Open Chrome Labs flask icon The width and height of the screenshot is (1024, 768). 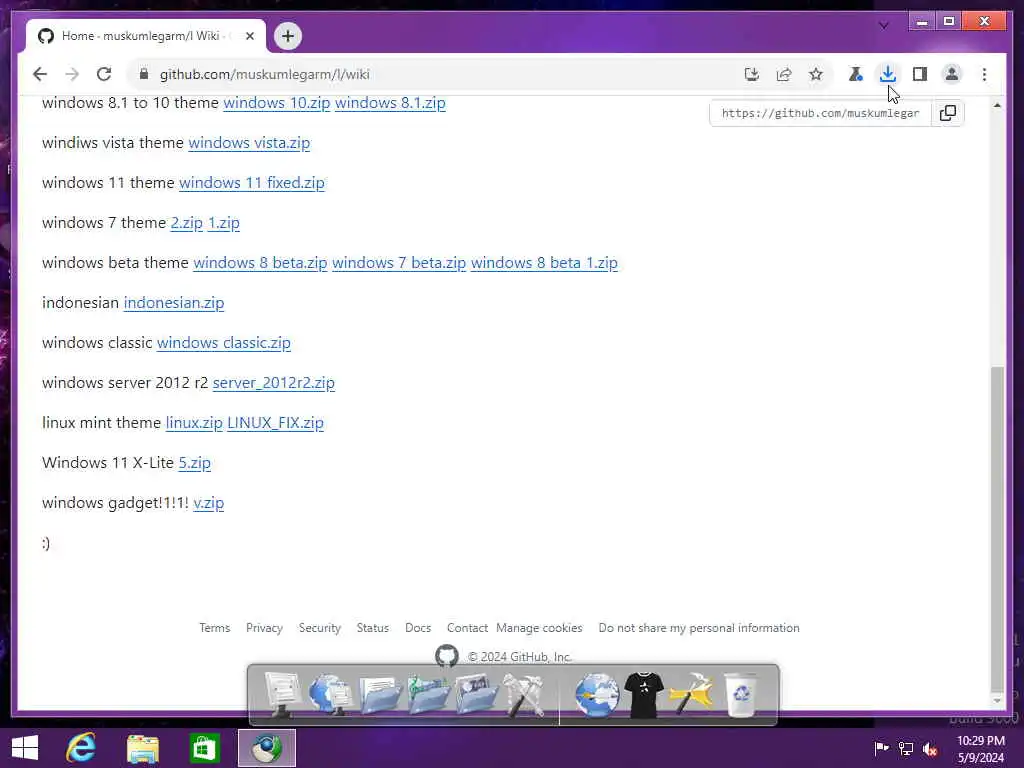coord(856,74)
